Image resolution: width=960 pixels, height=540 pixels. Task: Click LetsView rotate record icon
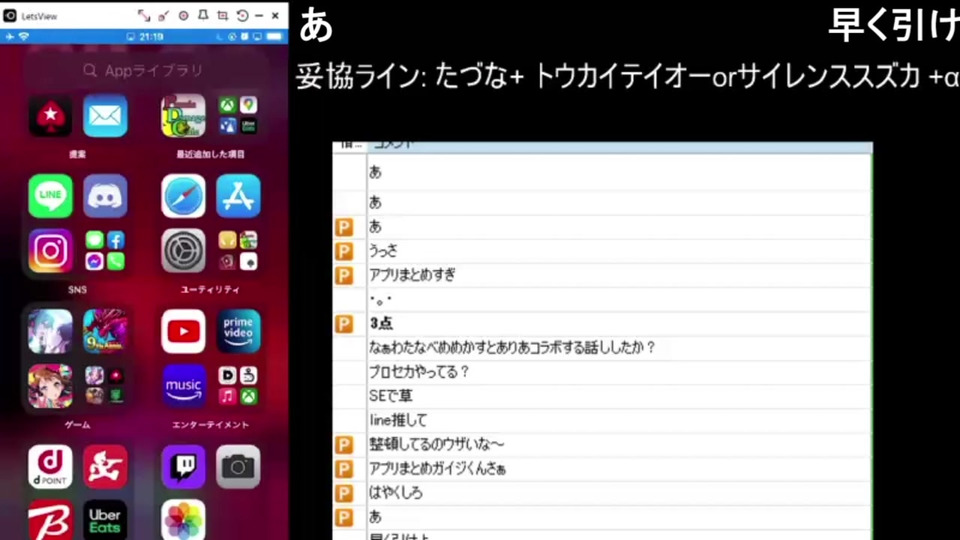(x=242, y=16)
